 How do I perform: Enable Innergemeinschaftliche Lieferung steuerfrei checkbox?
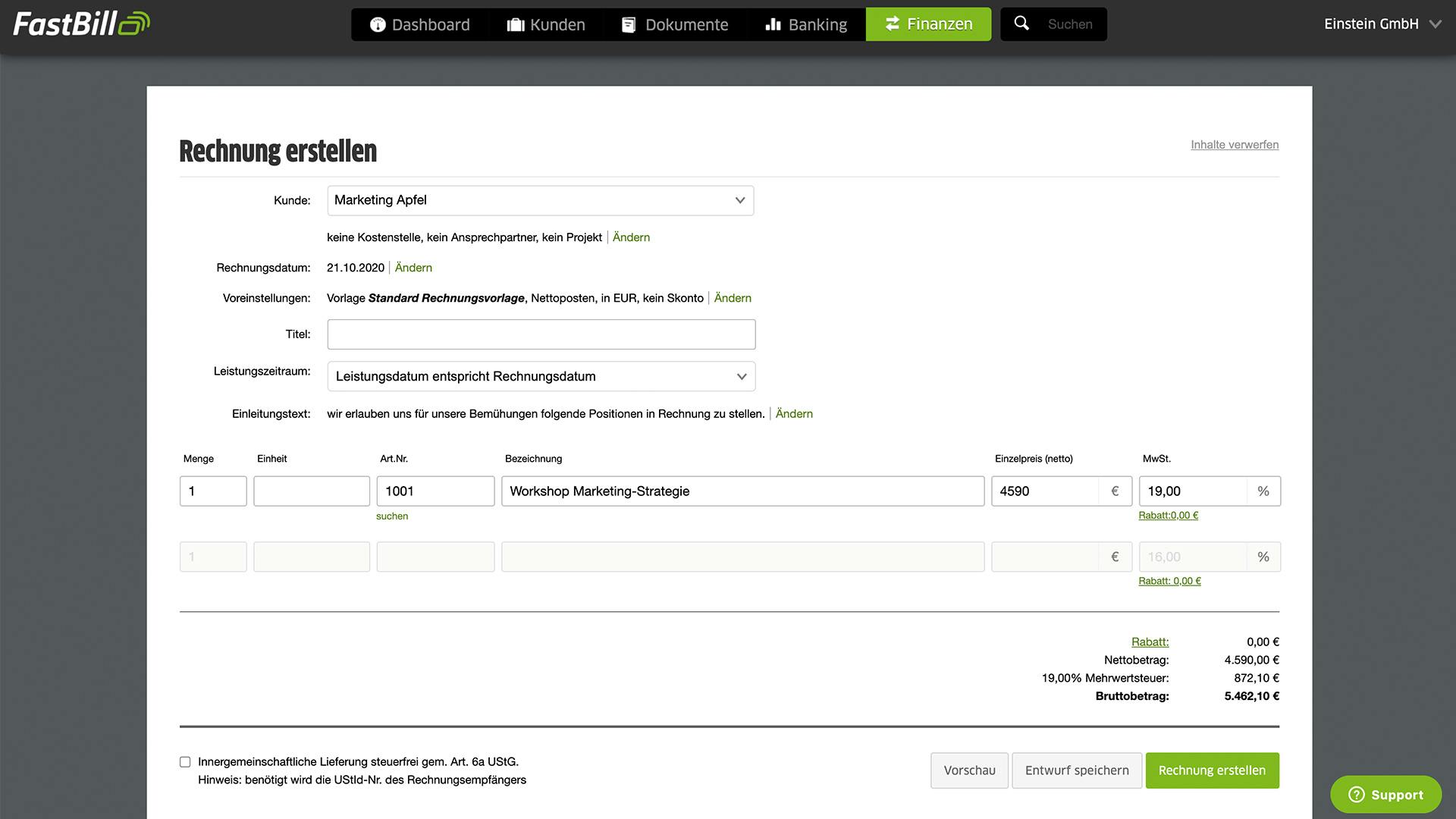(x=185, y=762)
